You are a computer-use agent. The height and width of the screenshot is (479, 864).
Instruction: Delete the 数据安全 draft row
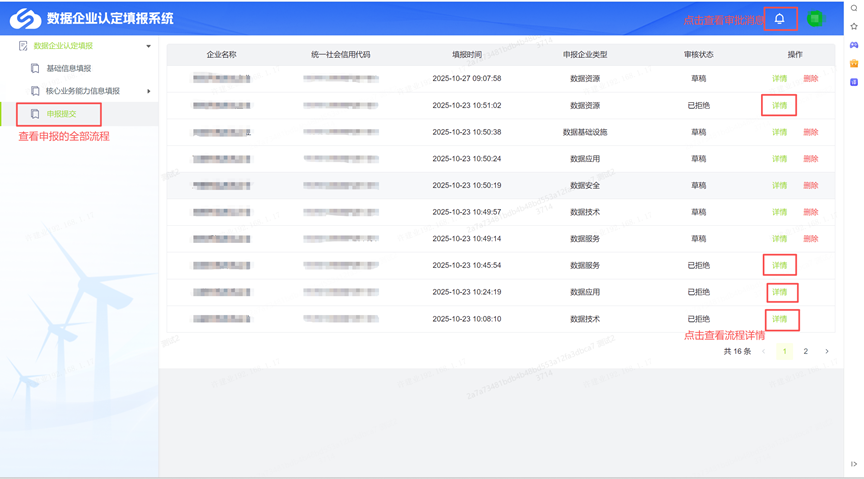point(810,185)
